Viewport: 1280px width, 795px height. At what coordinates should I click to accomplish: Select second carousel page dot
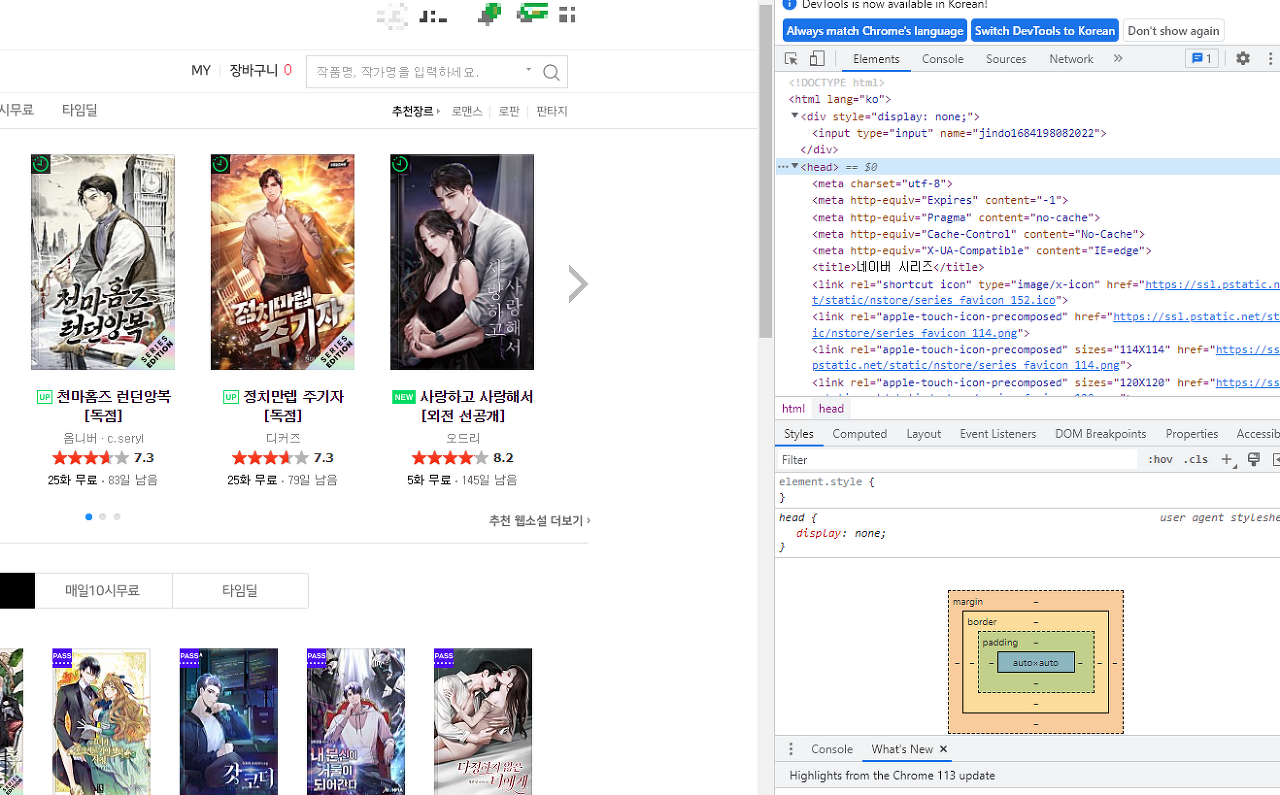(x=102, y=517)
